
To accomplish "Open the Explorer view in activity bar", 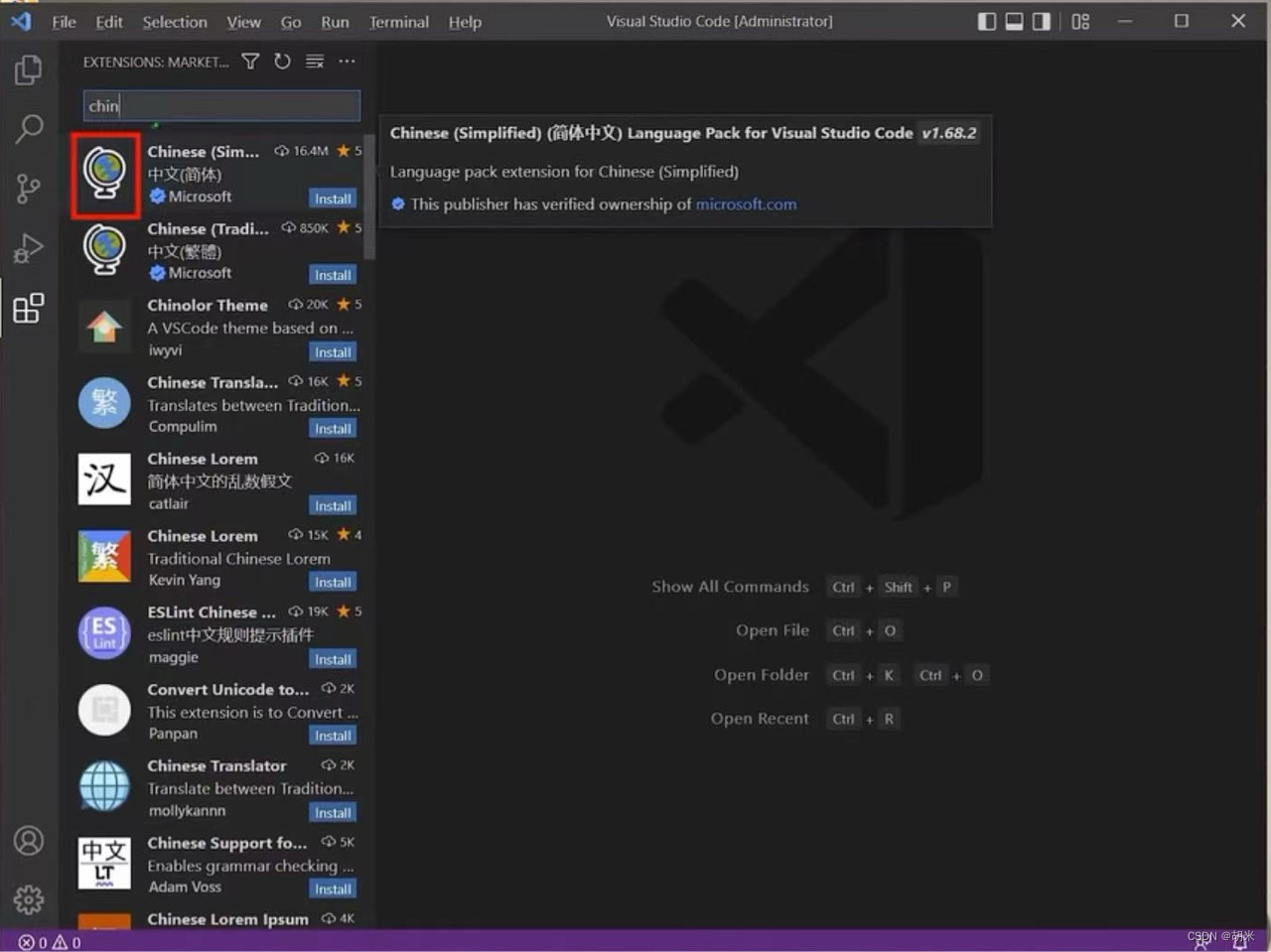I will click(x=29, y=69).
